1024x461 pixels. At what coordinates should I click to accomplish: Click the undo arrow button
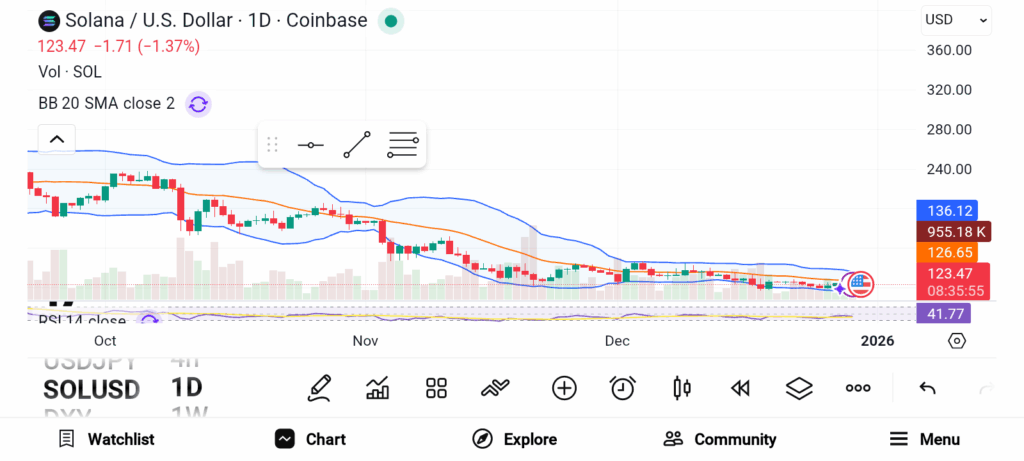click(x=927, y=388)
